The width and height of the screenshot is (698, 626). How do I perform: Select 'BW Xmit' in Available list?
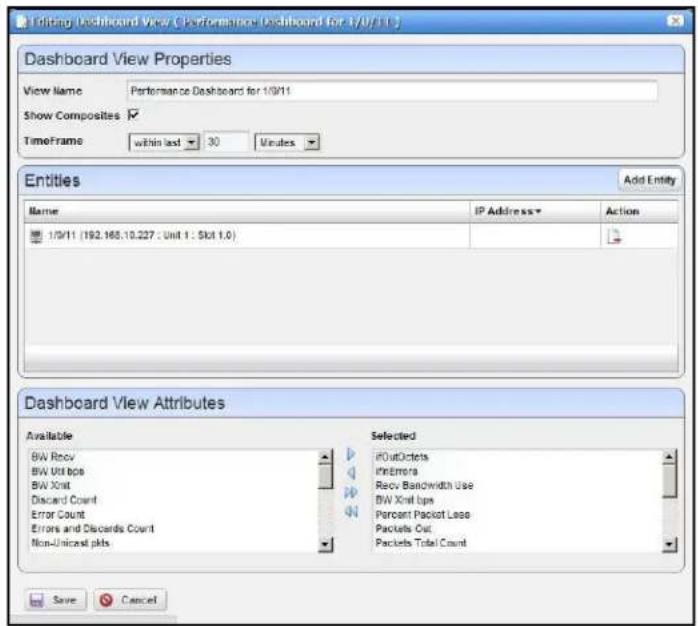click(x=50, y=485)
